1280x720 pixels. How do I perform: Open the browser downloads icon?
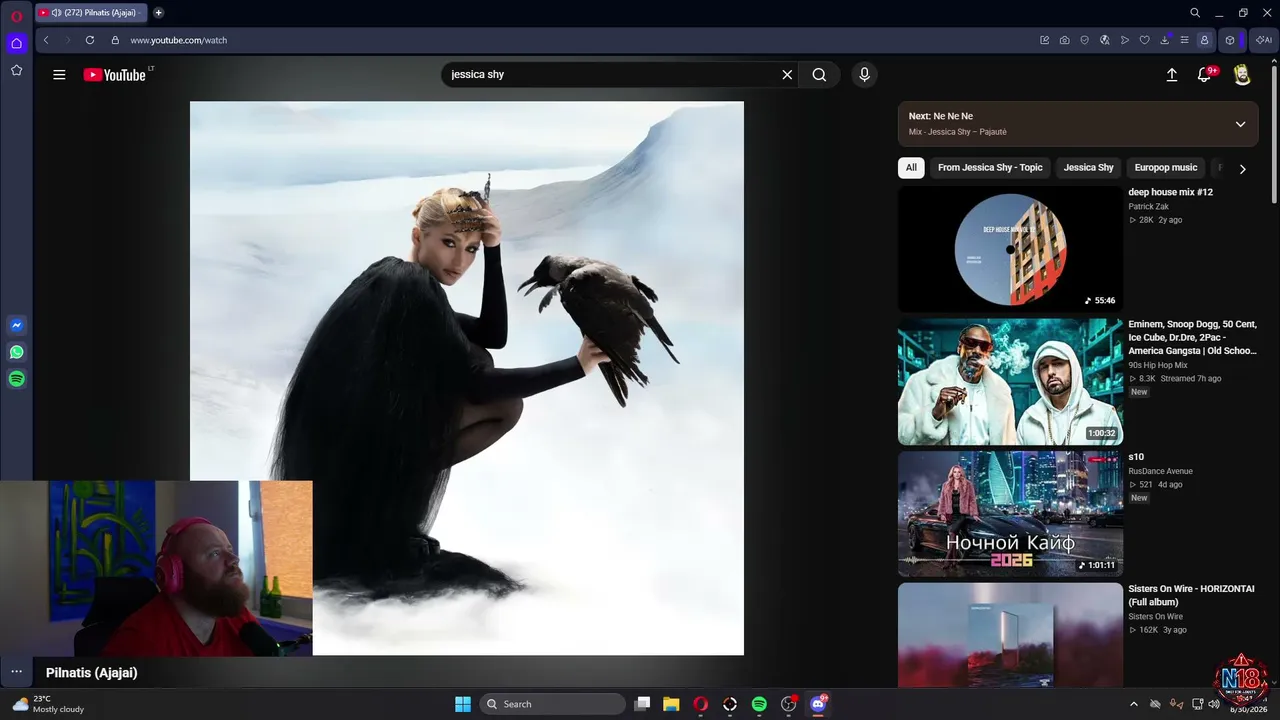tap(1165, 40)
